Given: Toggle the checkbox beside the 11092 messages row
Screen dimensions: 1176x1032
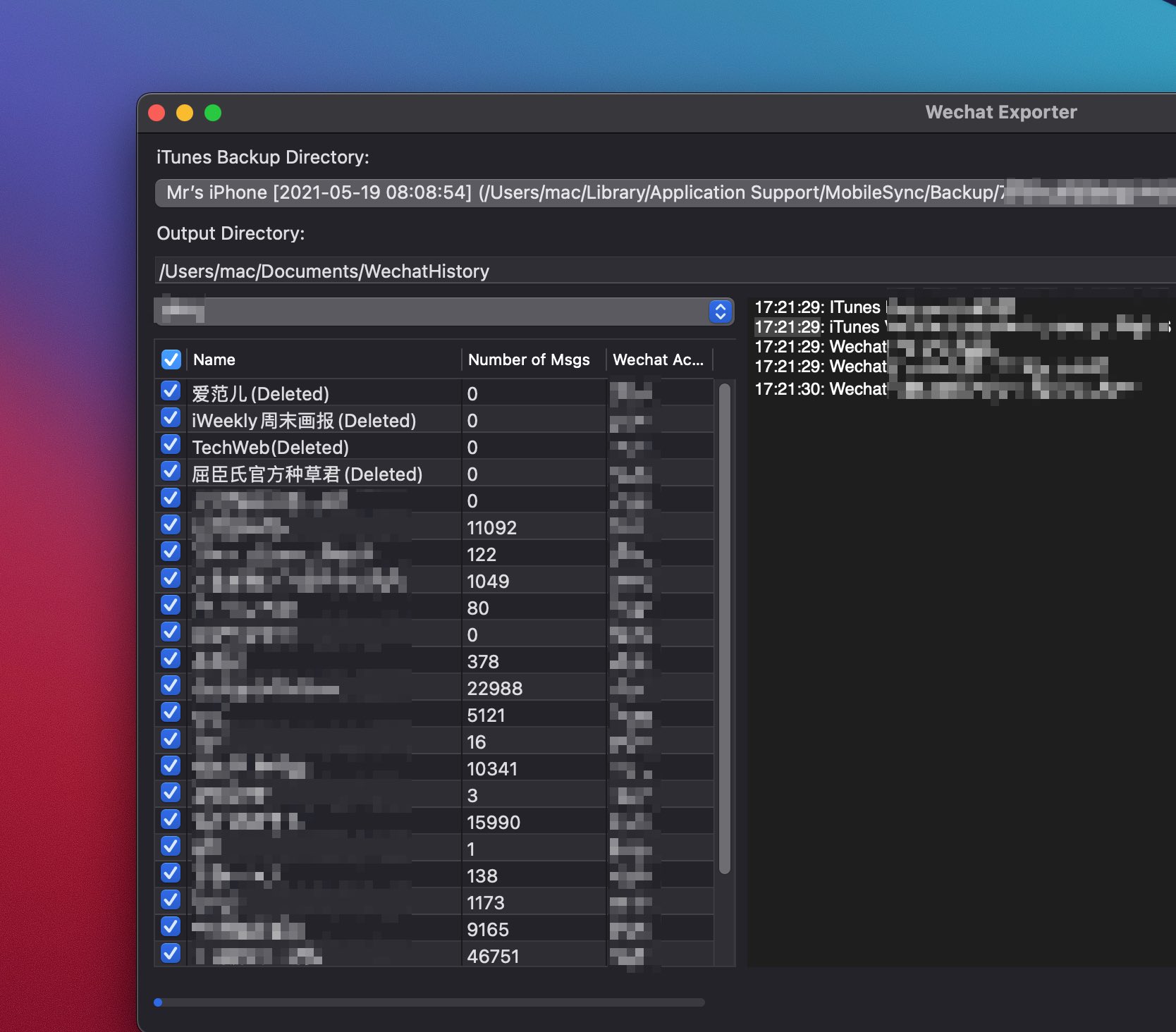Looking at the screenshot, I should 170,524.
